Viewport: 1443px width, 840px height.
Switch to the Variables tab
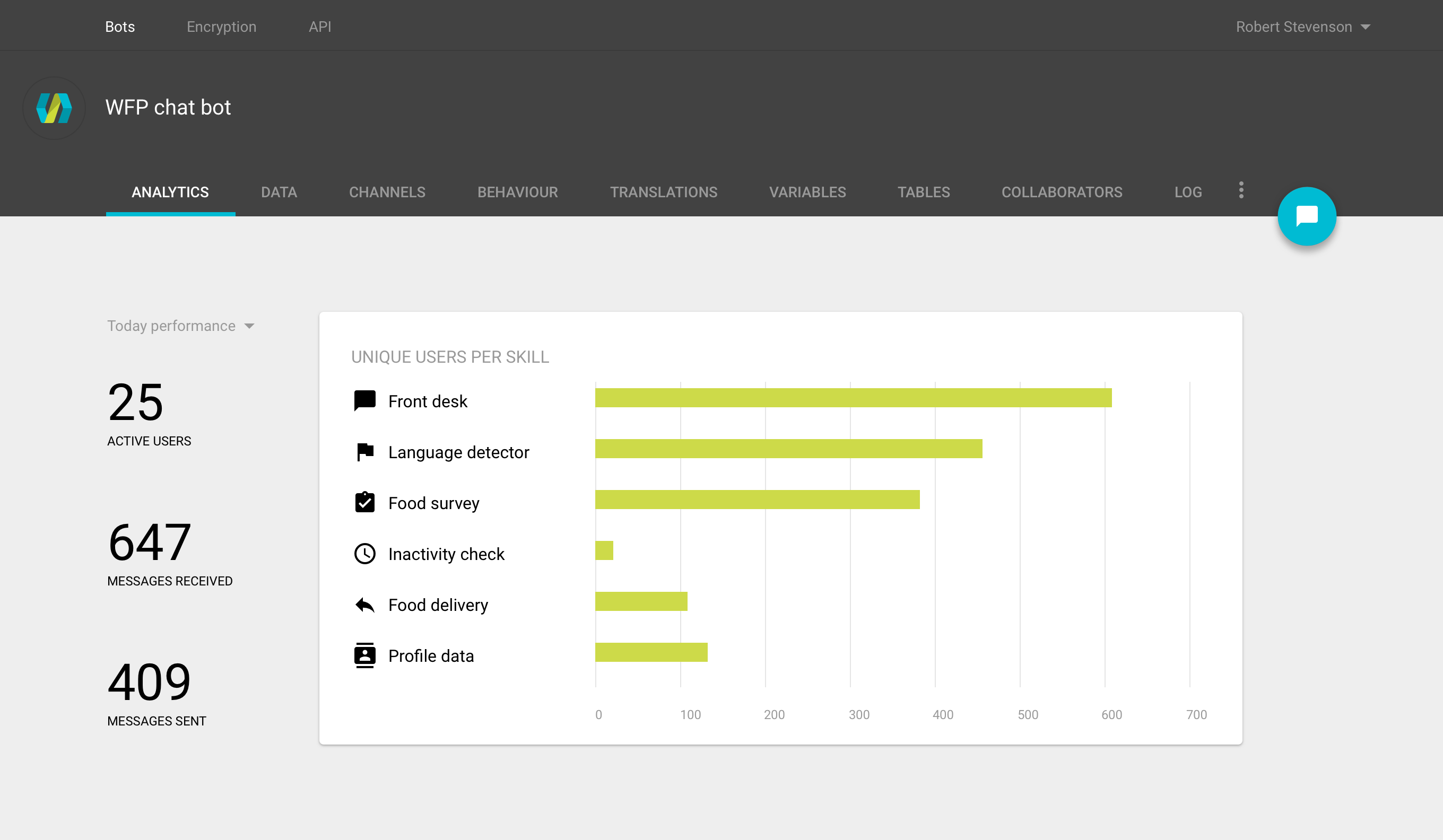click(x=807, y=192)
